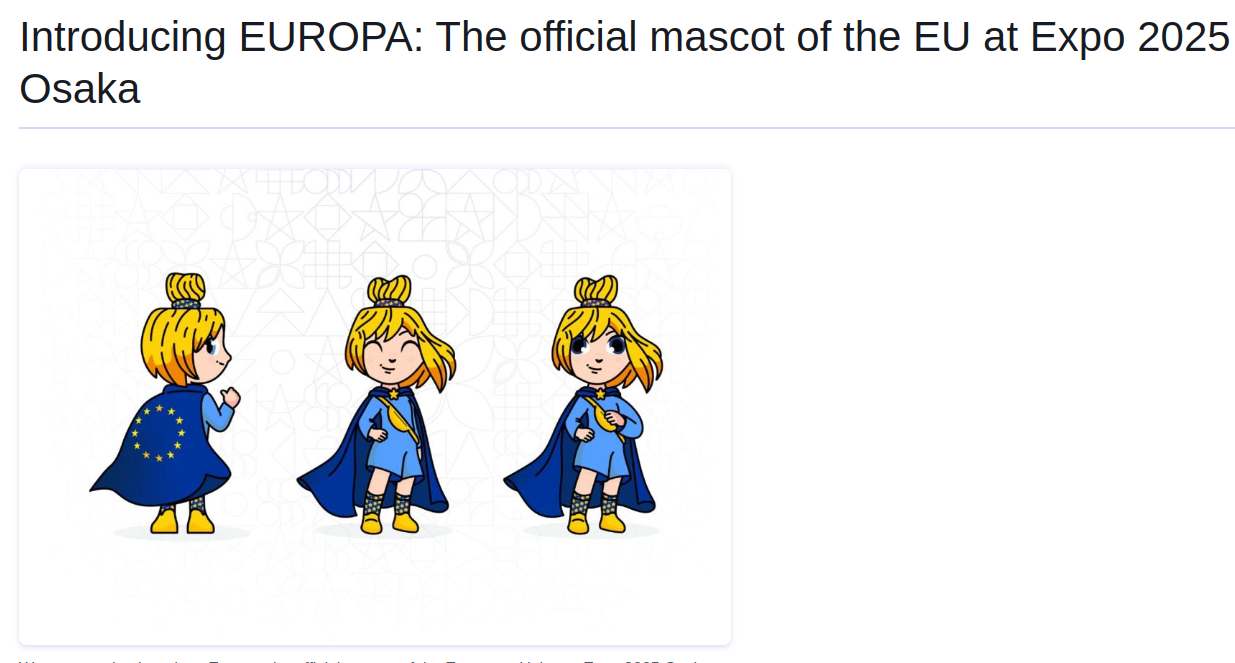Select the left mascot shown from behind
The image size is (1235, 663).
(166, 403)
